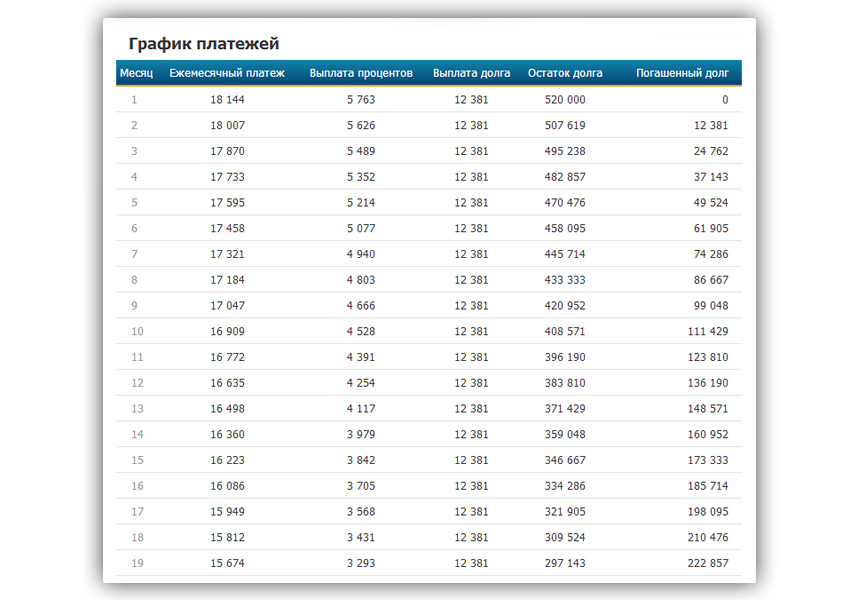Click remaining debt value 383 810

coord(565,383)
